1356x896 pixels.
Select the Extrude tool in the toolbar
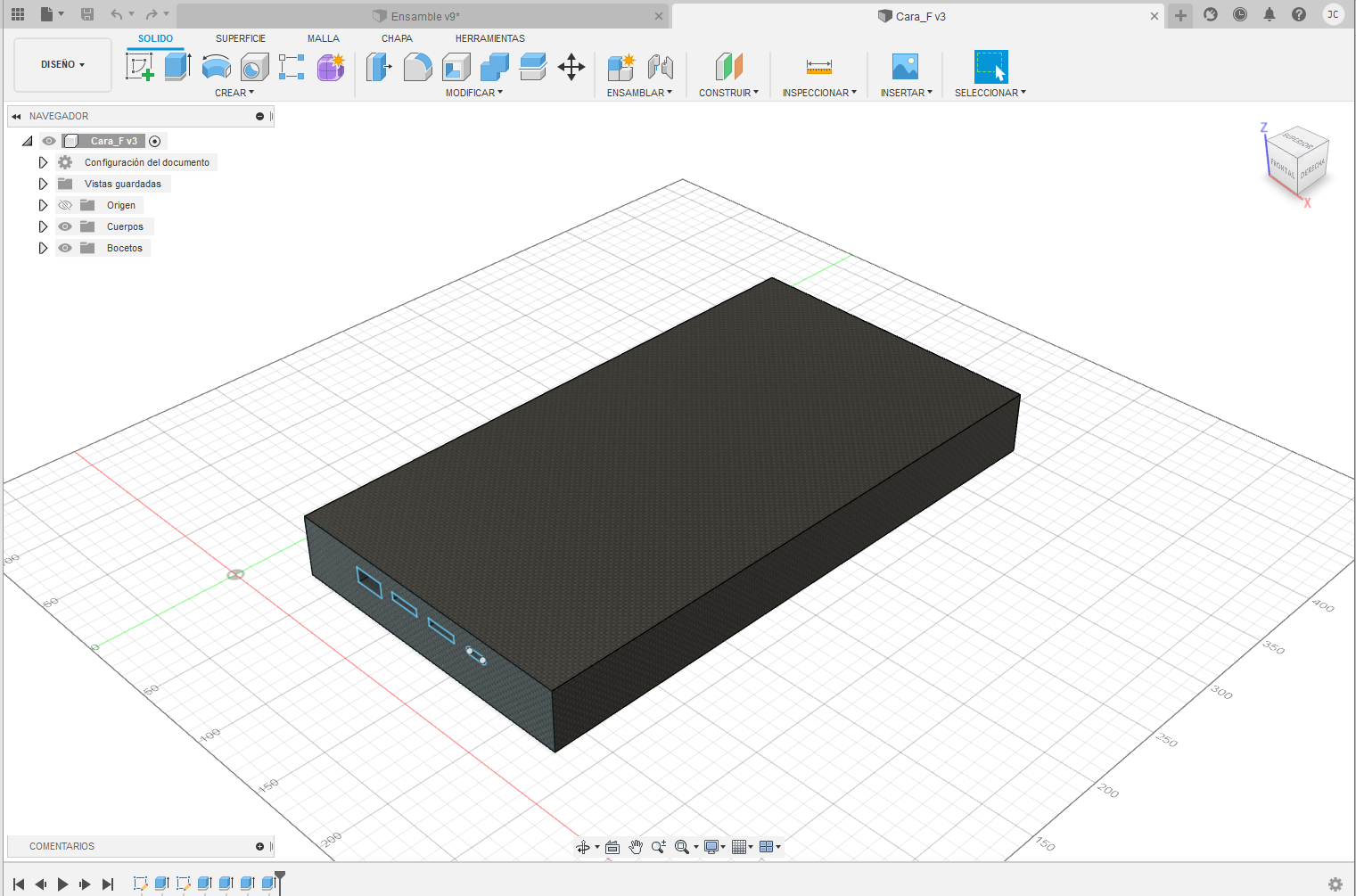click(177, 67)
